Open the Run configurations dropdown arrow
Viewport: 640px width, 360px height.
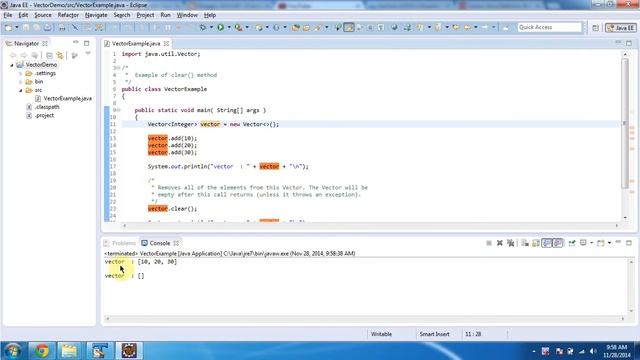tap(229, 27)
